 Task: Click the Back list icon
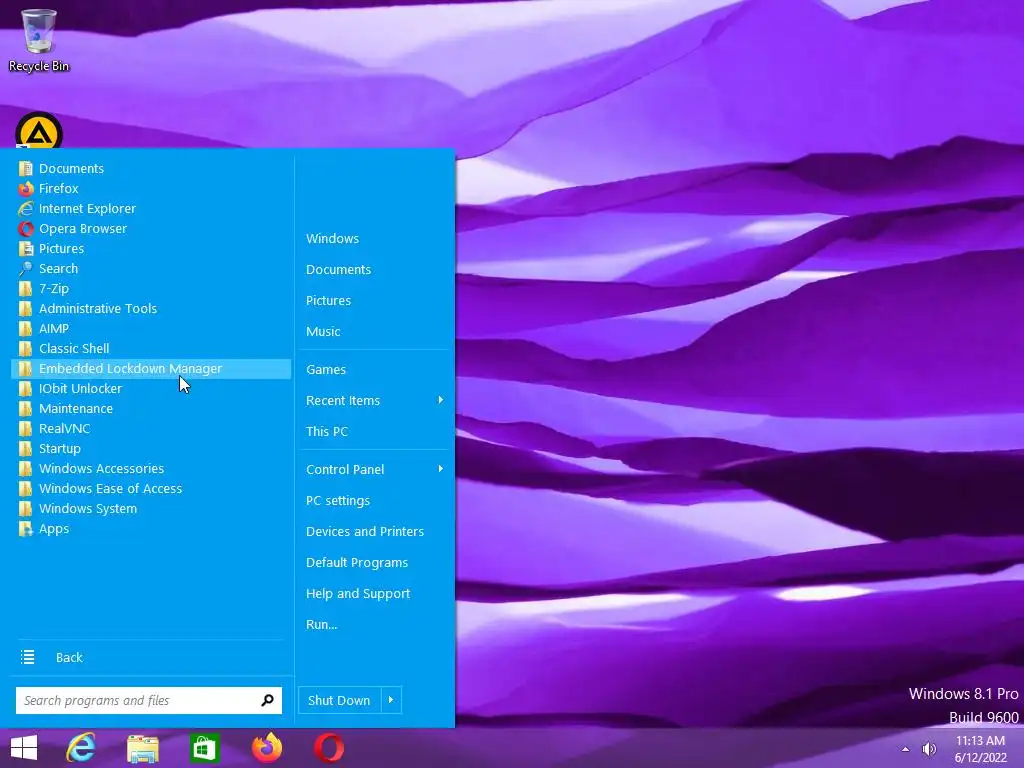(x=27, y=657)
